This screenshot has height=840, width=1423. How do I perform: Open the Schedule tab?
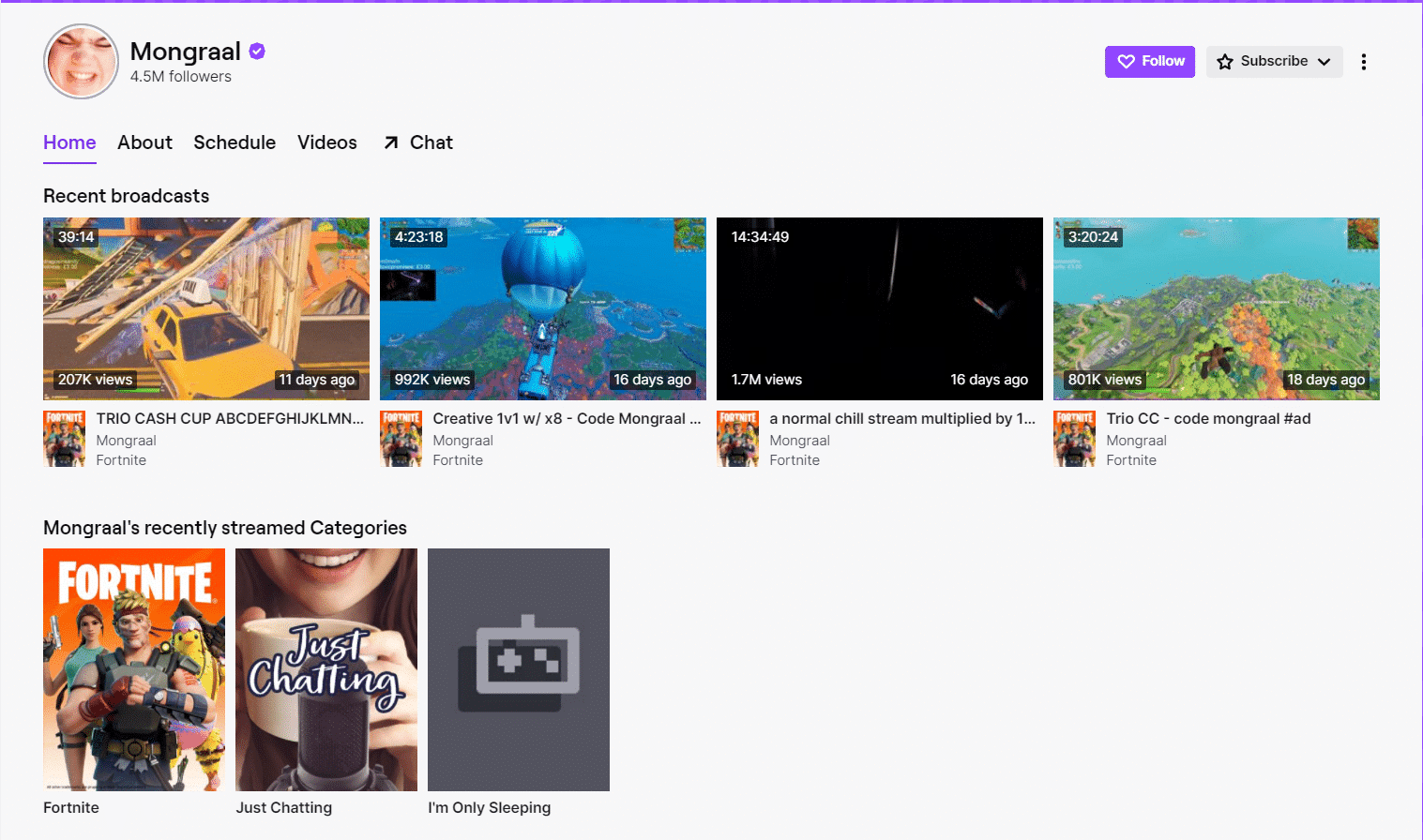point(235,142)
